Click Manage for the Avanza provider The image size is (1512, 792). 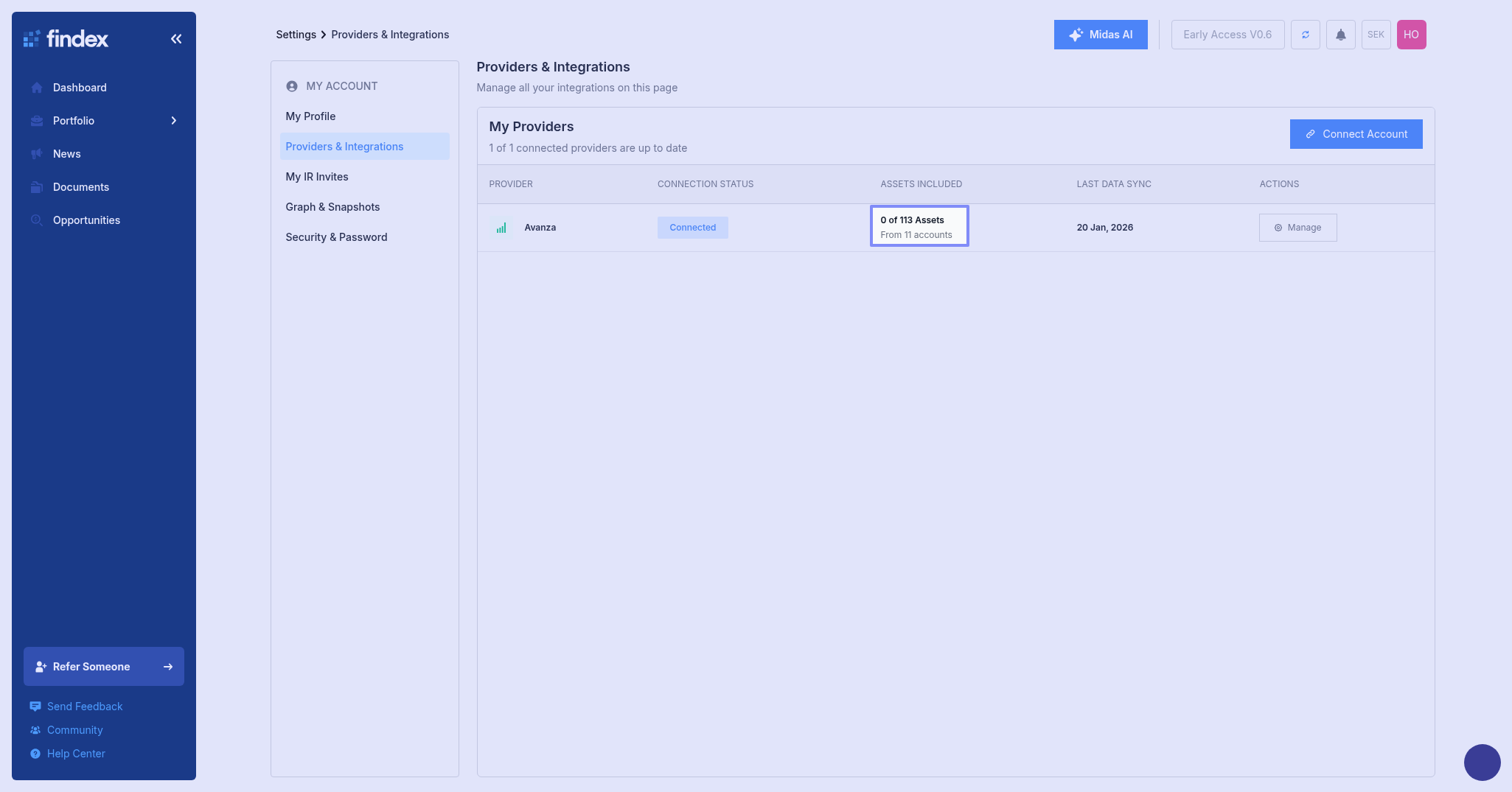(1298, 228)
